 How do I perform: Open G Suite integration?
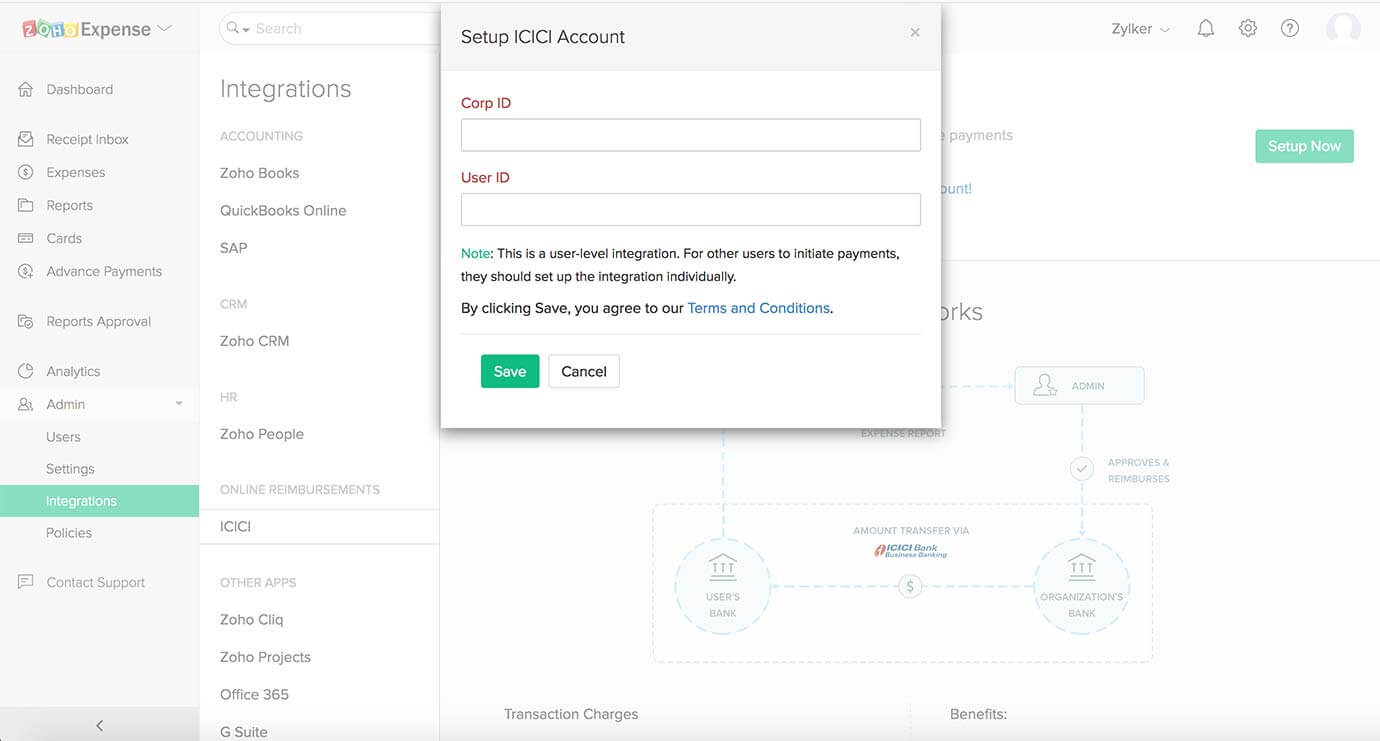(244, 732)
